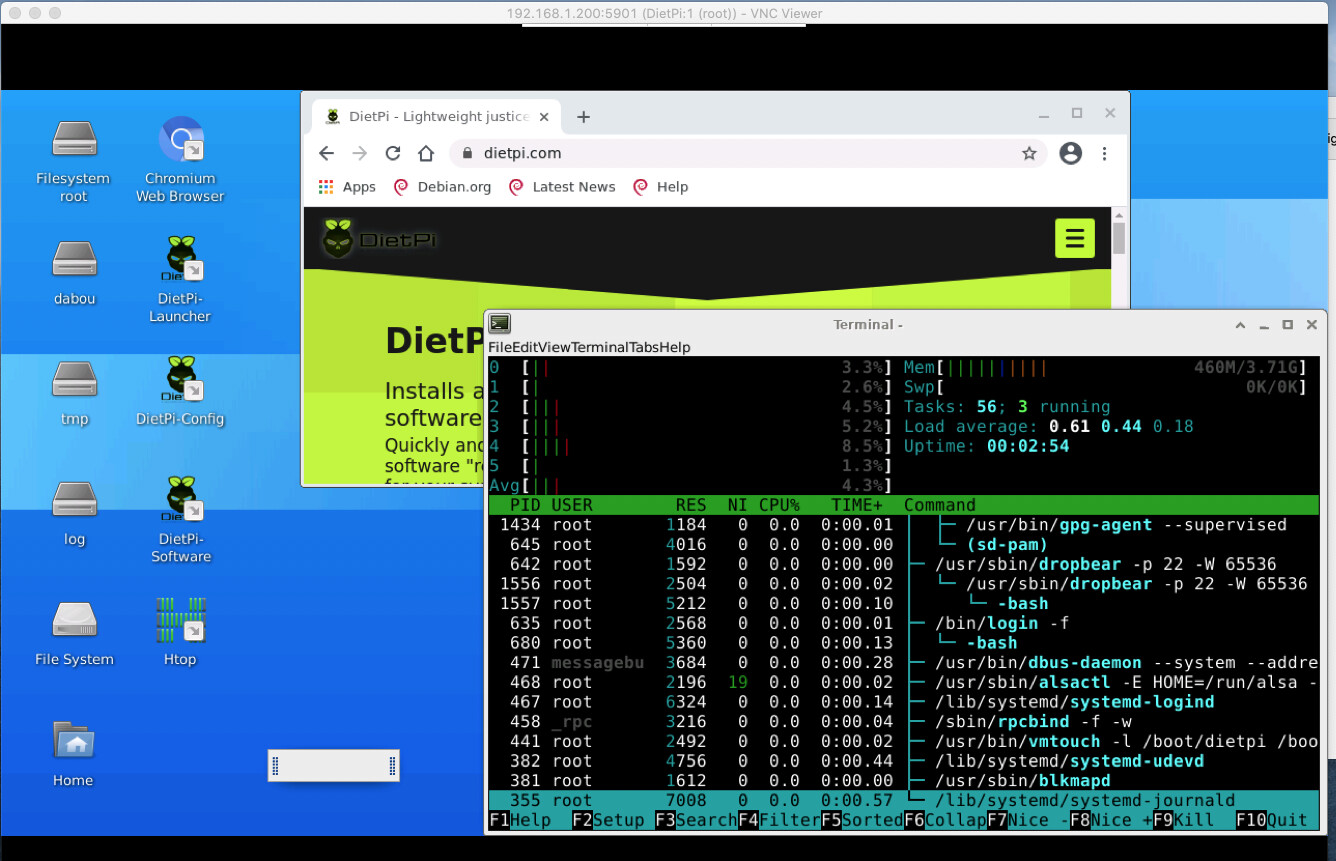Click htop F5 Sorted button

click(862, 820)
